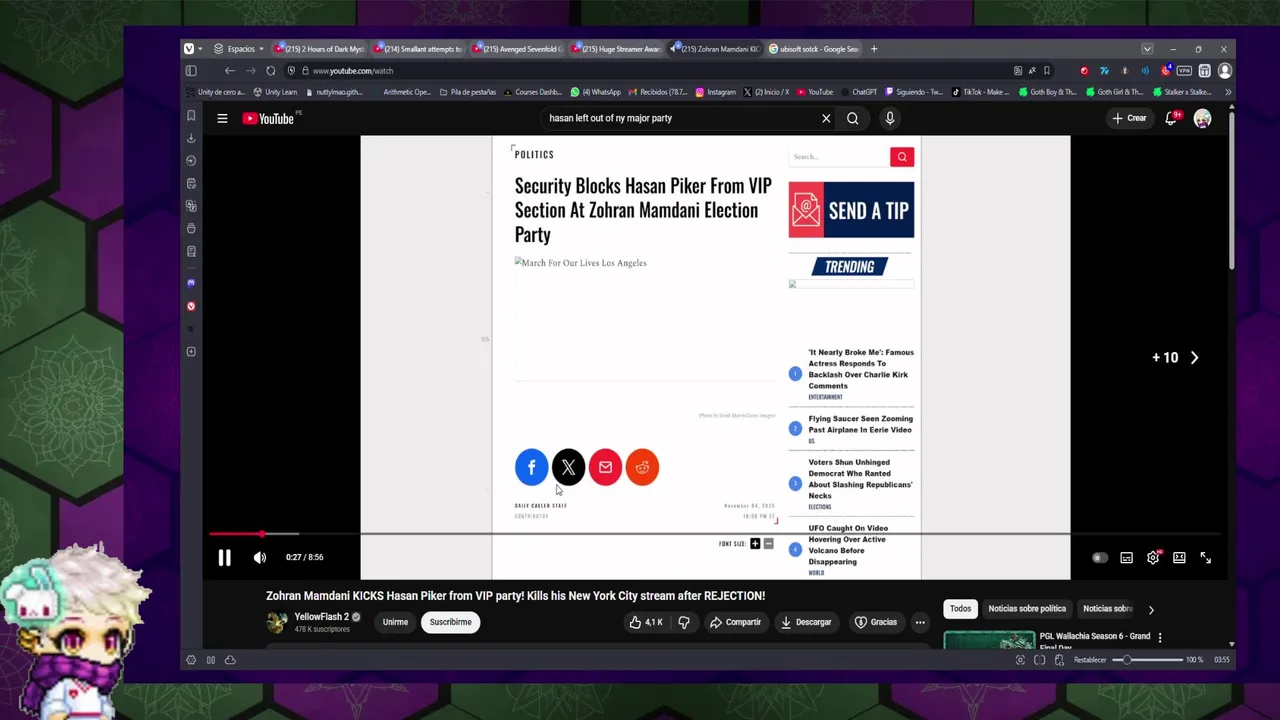Switch to Smallant attempts tab
The width and height of the screenshot is (1280, 720).
[418, 49]
